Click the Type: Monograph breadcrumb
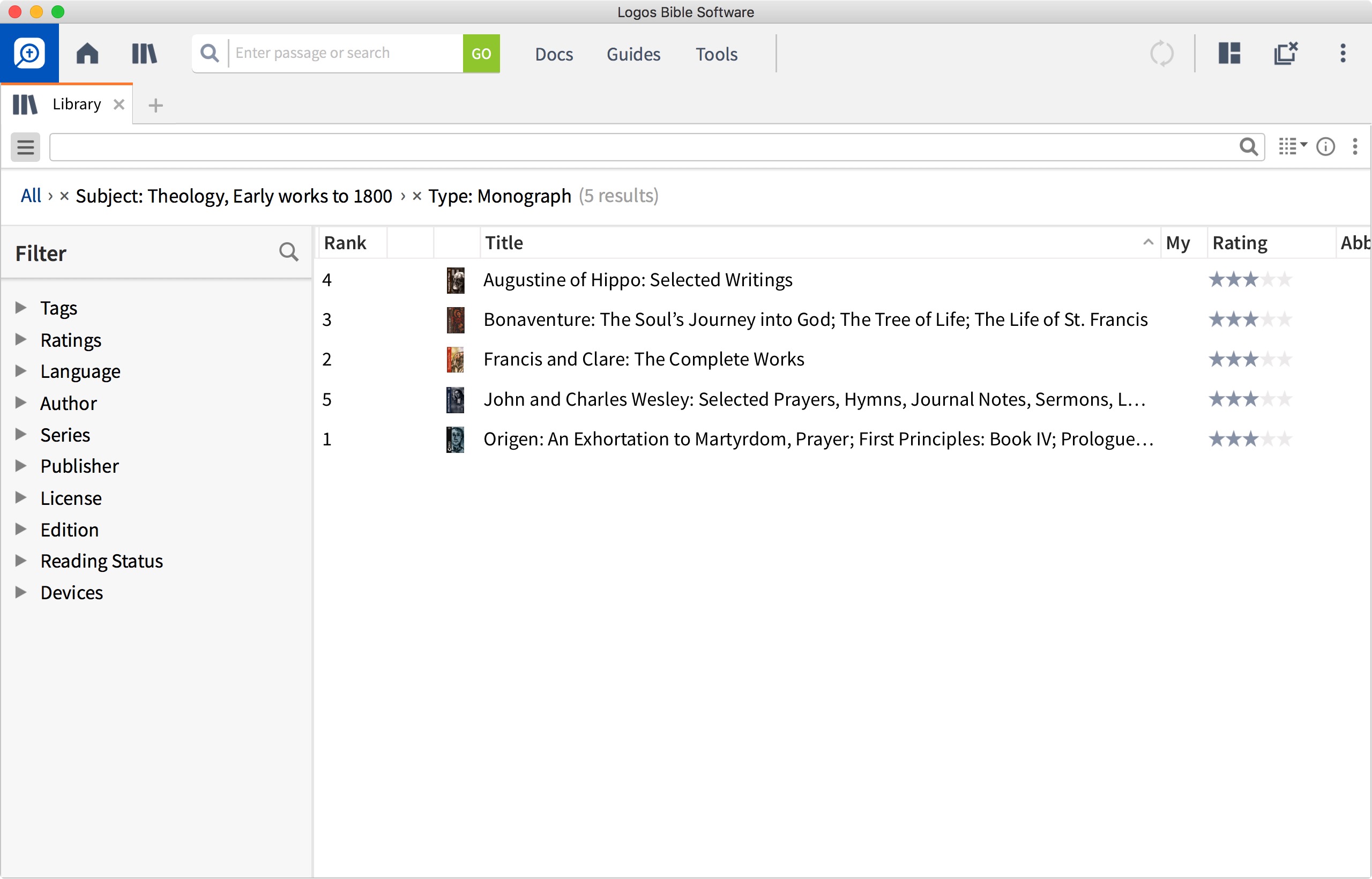The width and height of the screenshot is (1372, 879). (500, 196)
